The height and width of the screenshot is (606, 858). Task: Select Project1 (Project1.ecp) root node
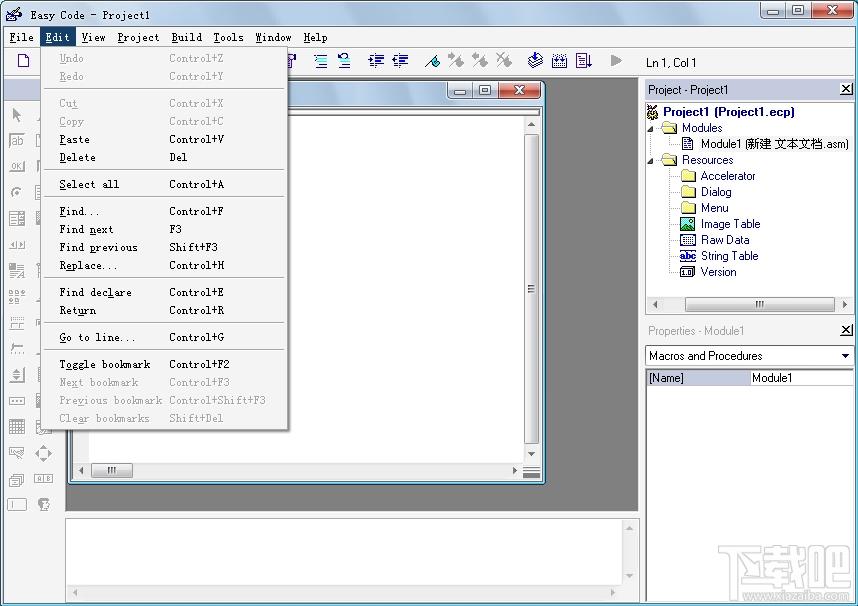tap(728, 112)
